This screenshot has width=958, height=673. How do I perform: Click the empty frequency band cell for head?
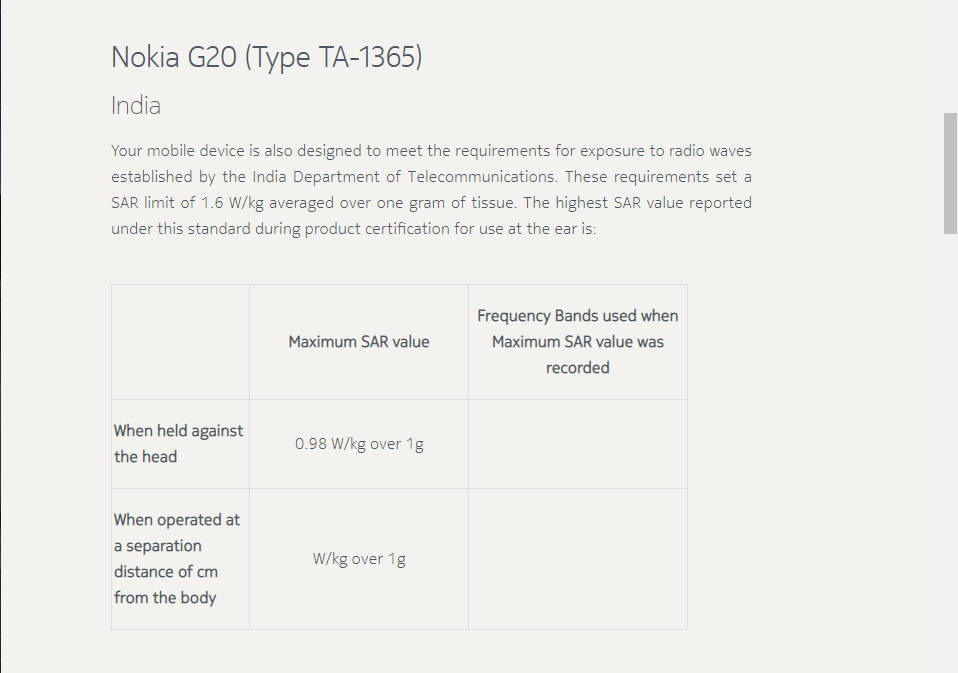[577, 444]
